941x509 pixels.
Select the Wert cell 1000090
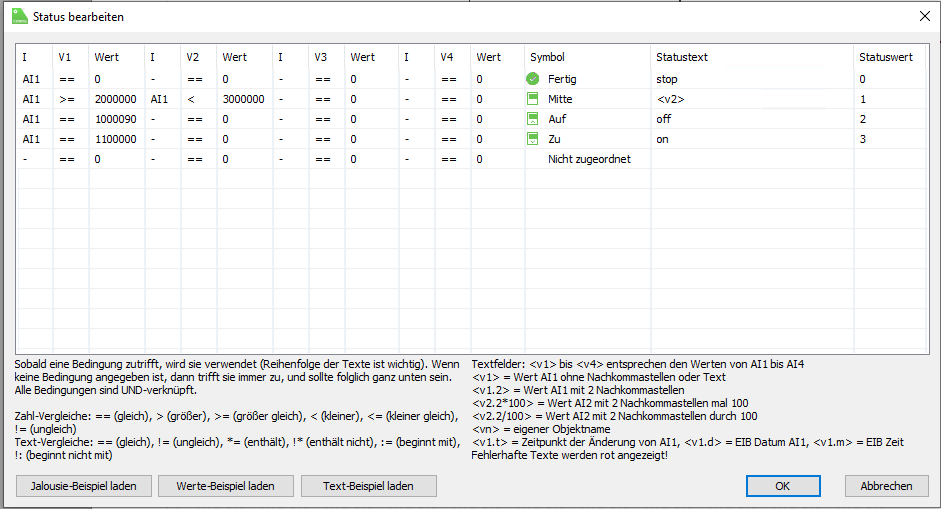[116, 119]
